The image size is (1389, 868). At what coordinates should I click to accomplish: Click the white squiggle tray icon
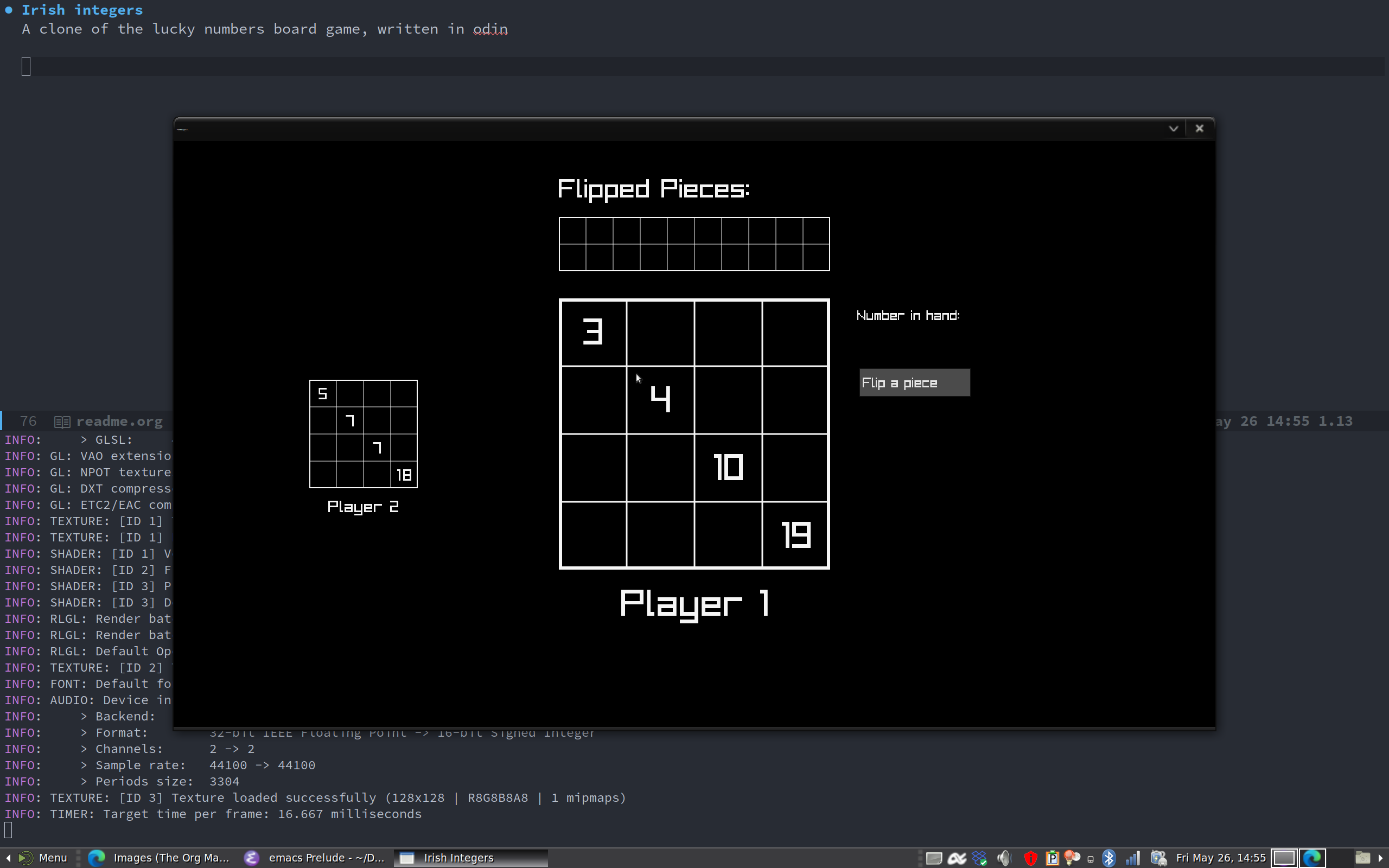coord(957,858)
